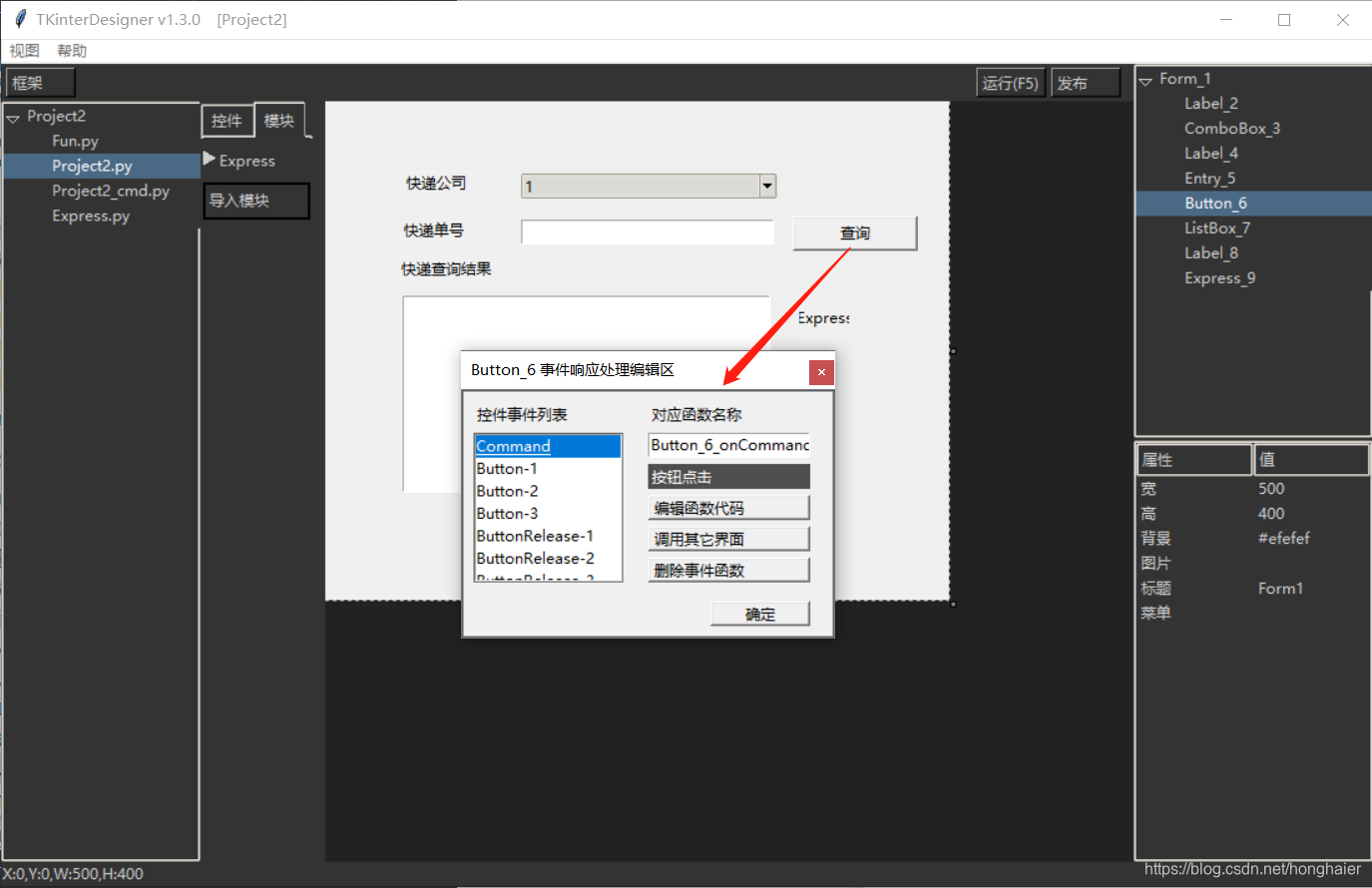This screenshot has height=888, width=1372.
Task: Switch to the 模块 tab
Action: [x=279, y=121]
